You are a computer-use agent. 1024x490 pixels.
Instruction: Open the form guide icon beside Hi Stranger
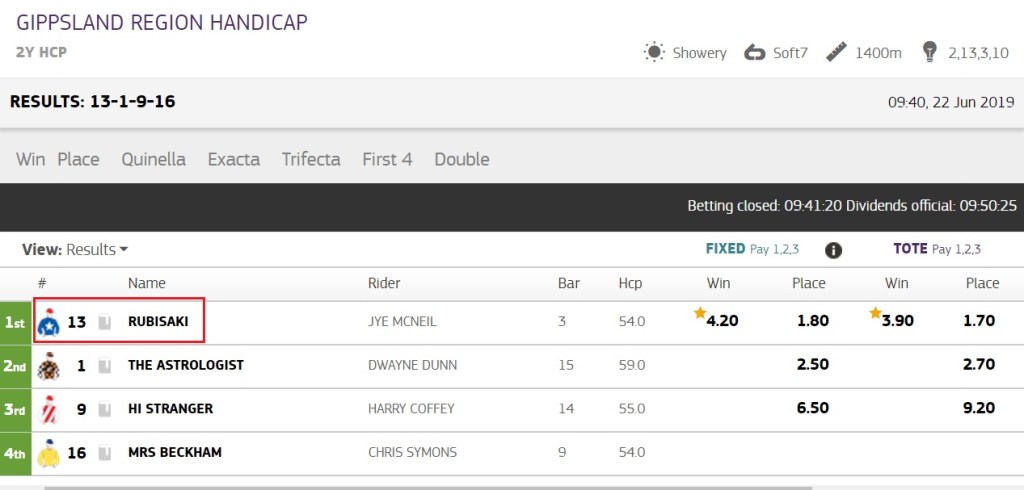click(x=104, y=409)
